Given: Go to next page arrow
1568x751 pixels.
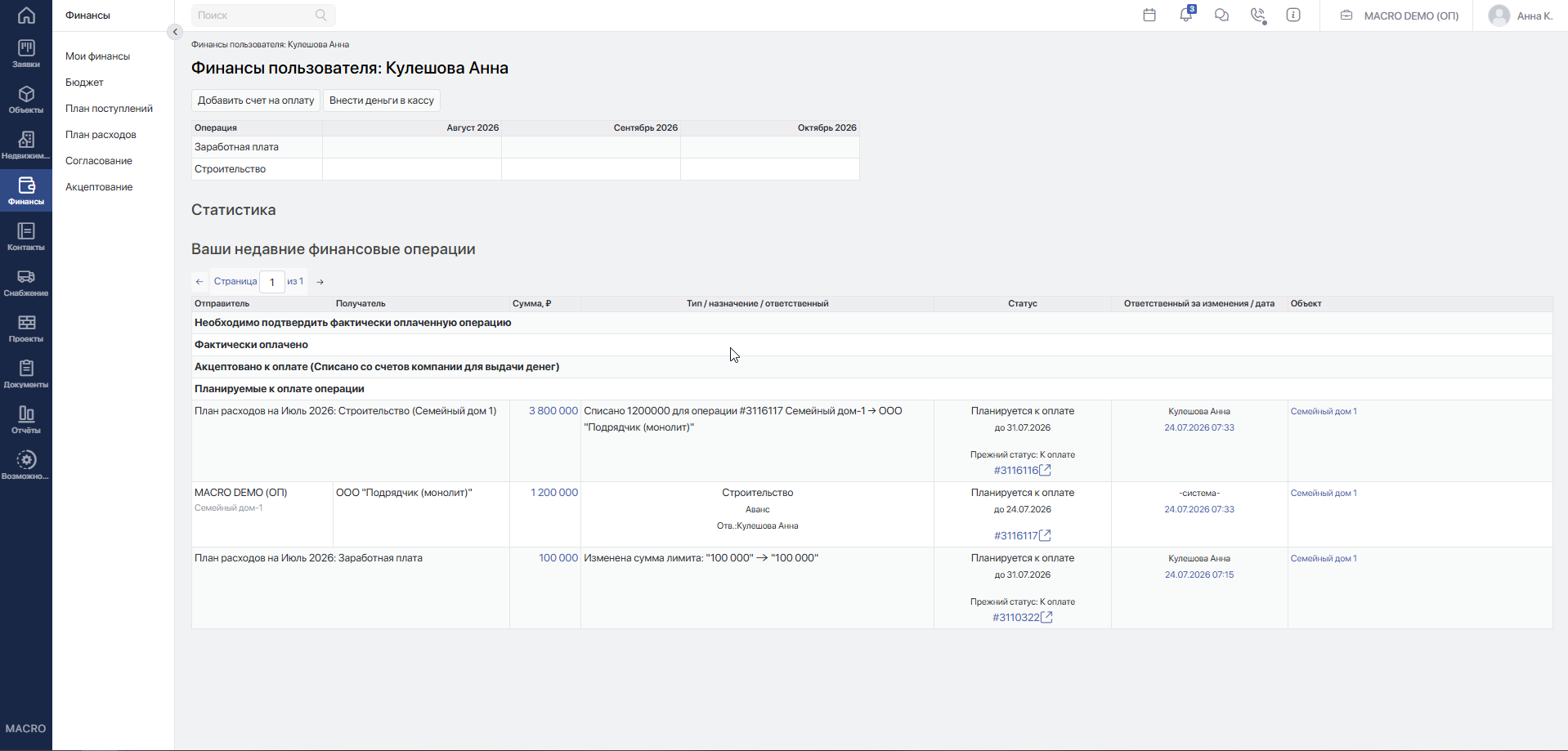Looking at the screenshot, I should 320,282.
